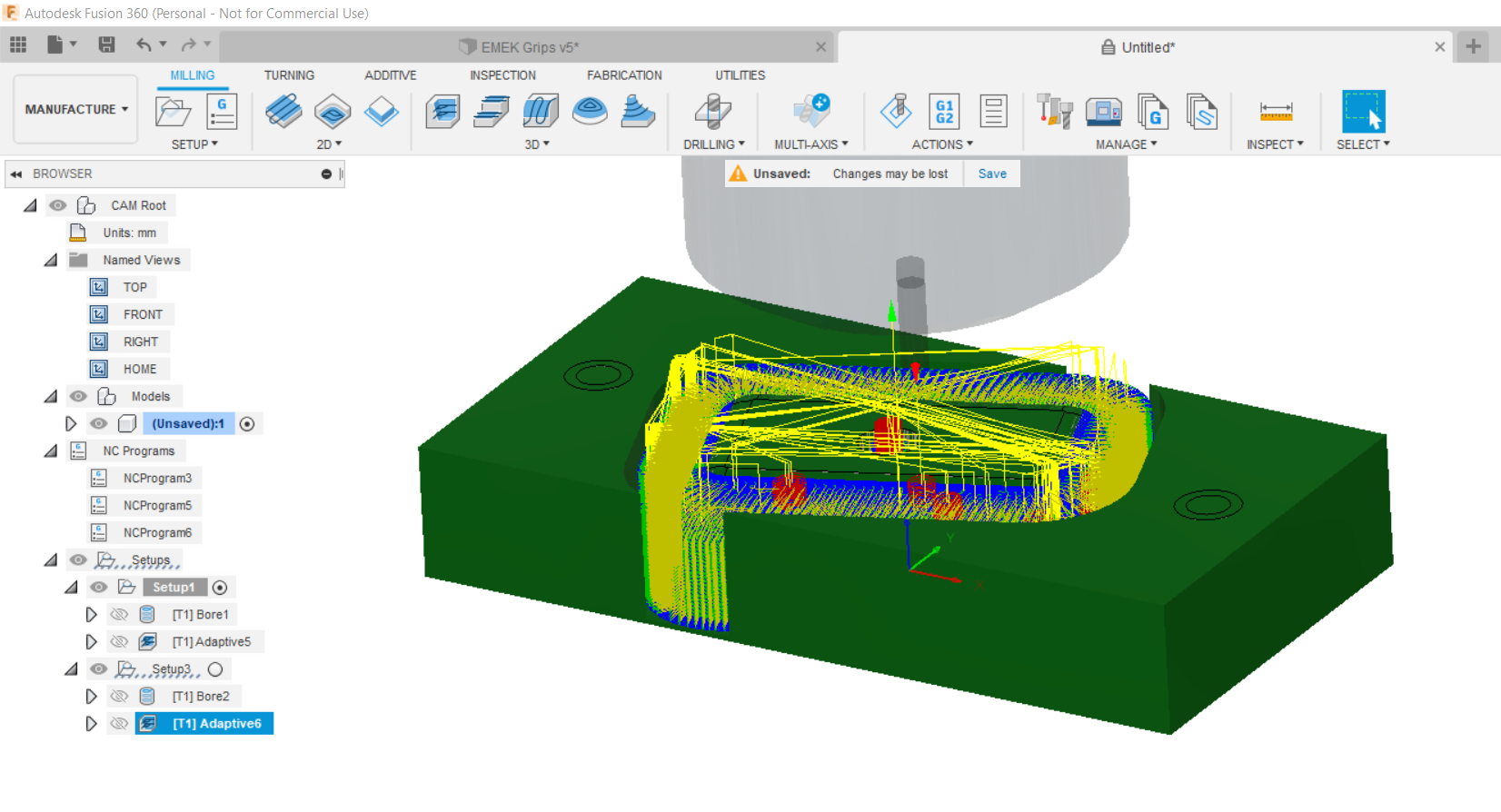1501x812 pixels.
Task: Select the 3D Adaptive Clearing icon
Action: tap(442, 112)
